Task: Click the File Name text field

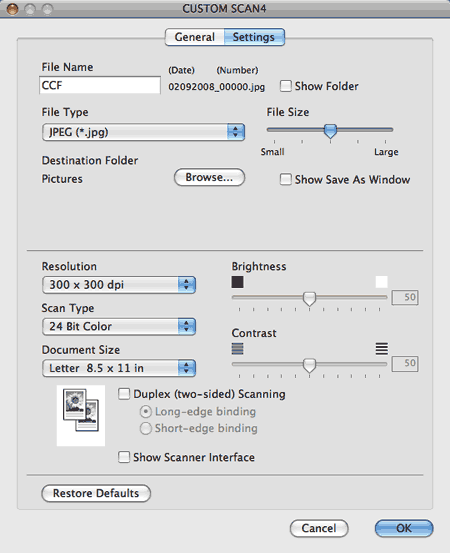Action: [100, 85]
